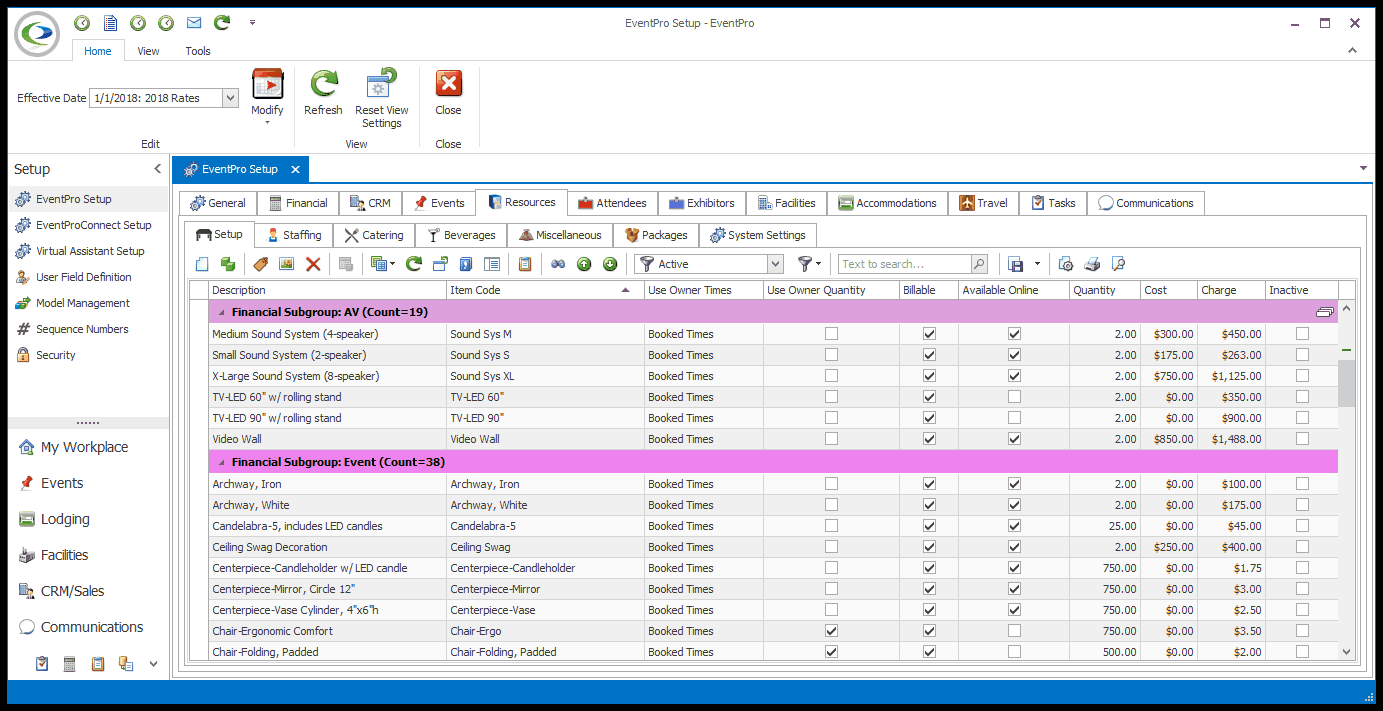Click the green refresh arrow in grid toolbar
The width and height of the screenshot is (1383, 711).
click(x=413, y=264)
